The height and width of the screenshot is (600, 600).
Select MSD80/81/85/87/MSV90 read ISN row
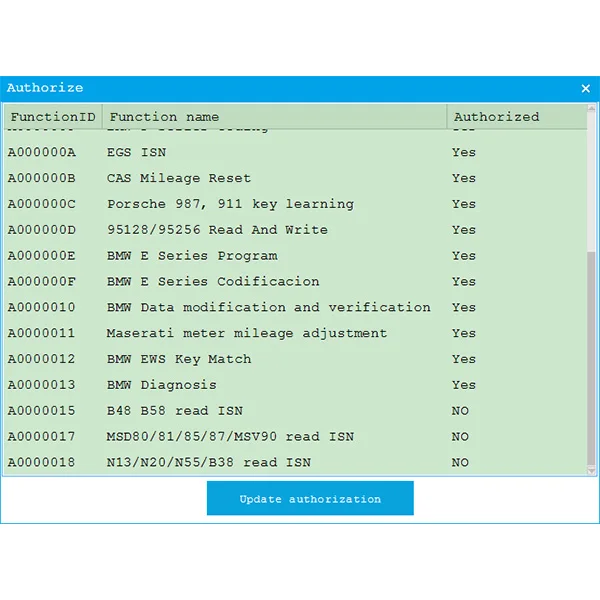tap(295, 437)
